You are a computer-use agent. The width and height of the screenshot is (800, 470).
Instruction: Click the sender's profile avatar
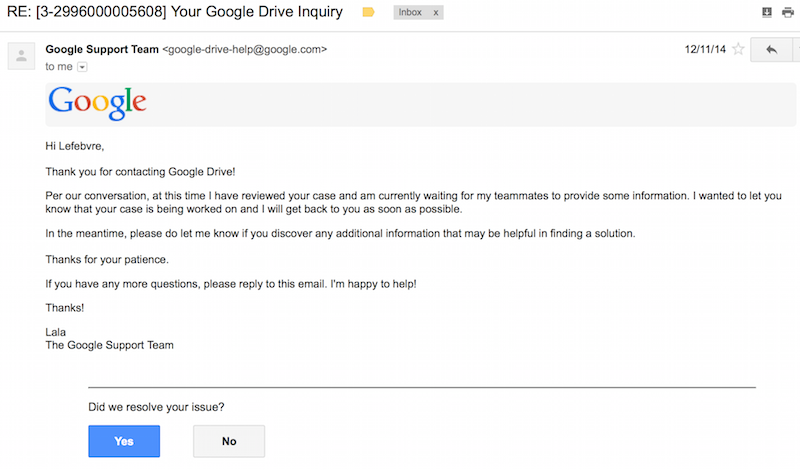point(21,56)
